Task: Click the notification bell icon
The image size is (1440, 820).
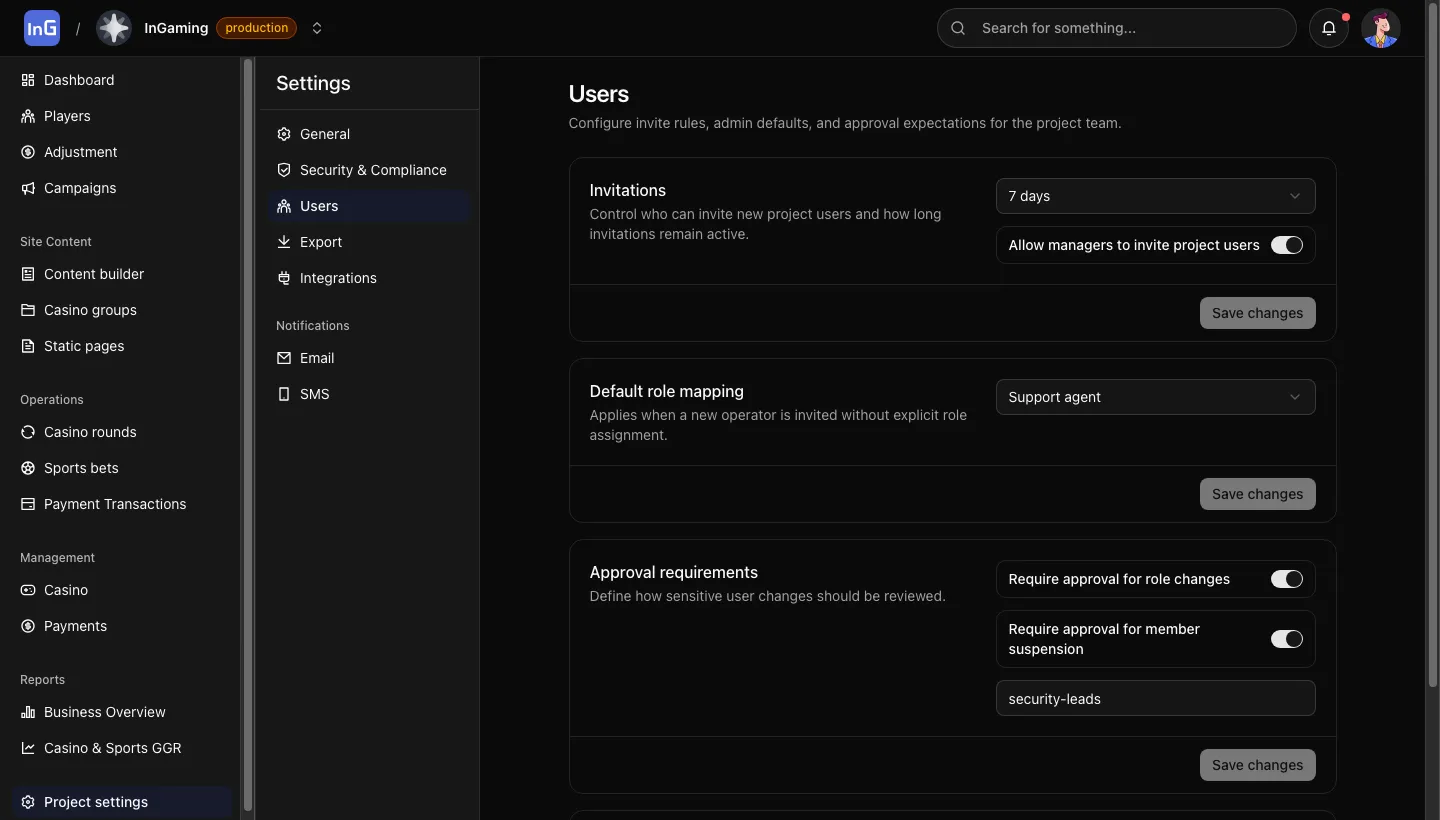Action: pos(1328,28)
